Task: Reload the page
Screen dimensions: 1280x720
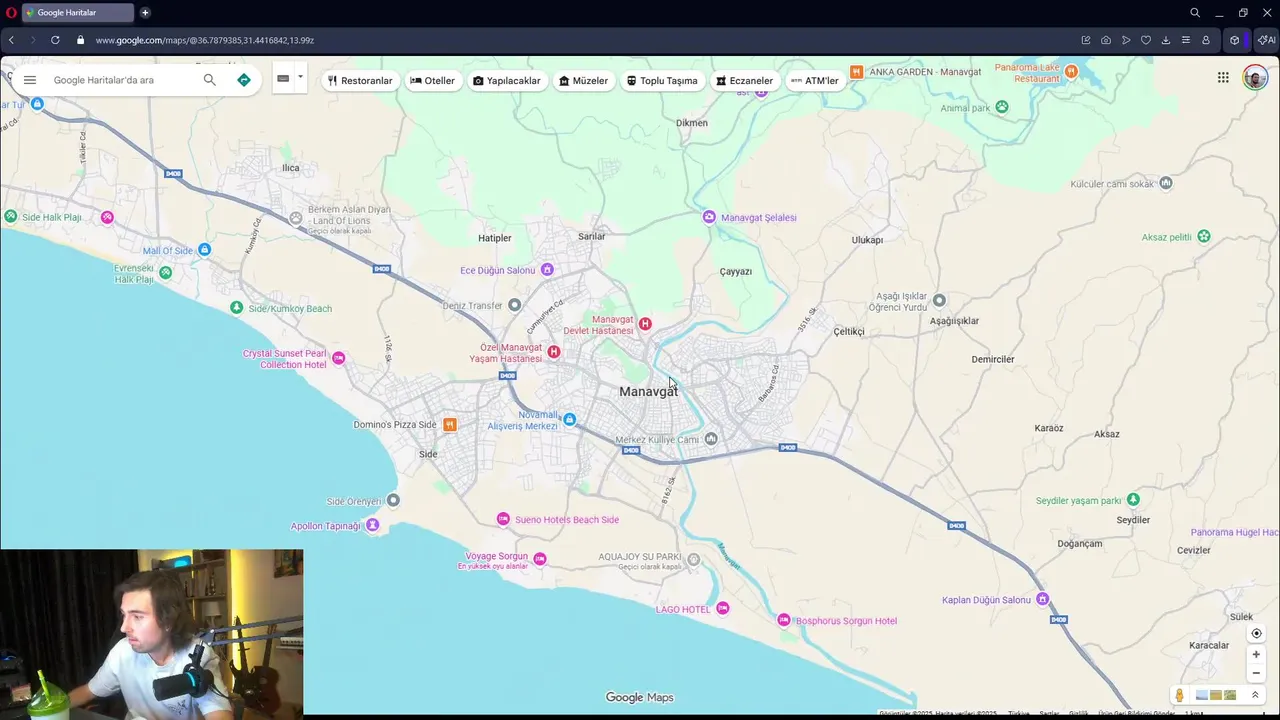Action: coord(55,40)
